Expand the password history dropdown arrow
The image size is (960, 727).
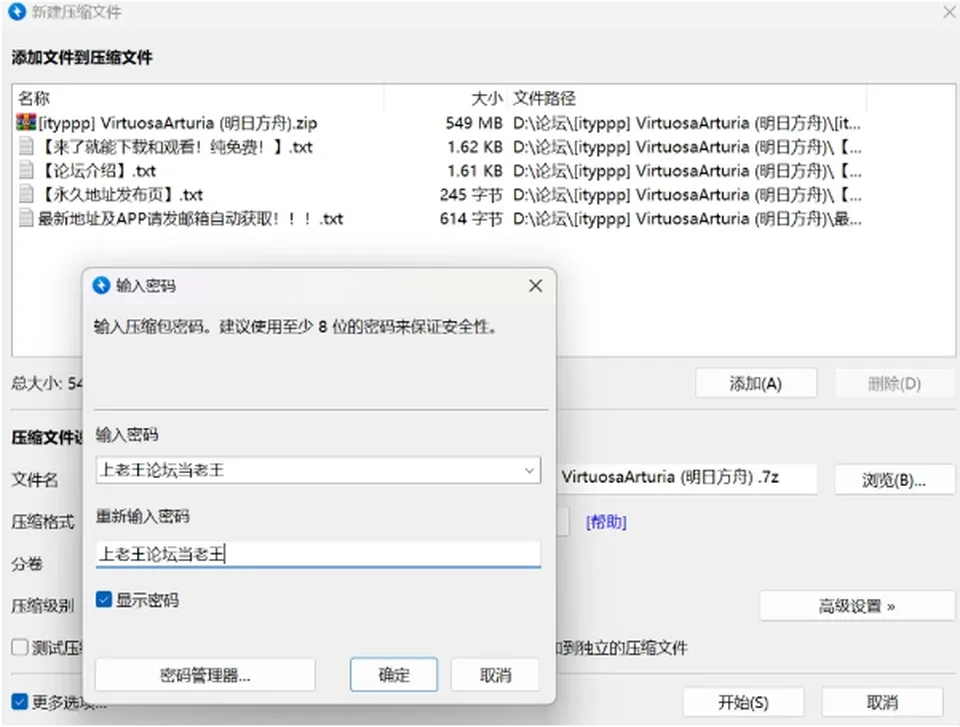529,470
